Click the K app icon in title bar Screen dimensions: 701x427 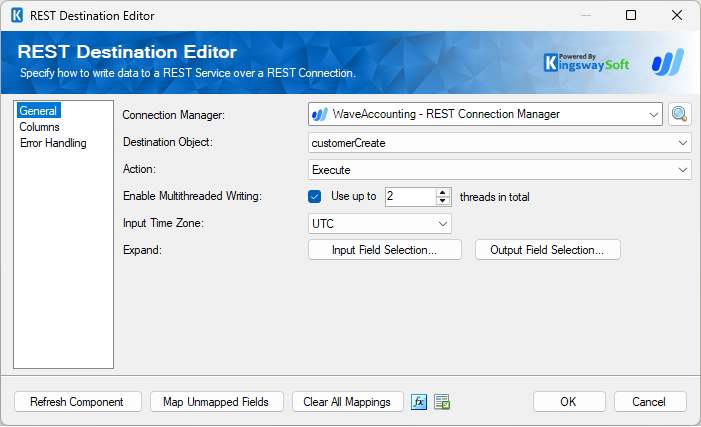point(17,16)
